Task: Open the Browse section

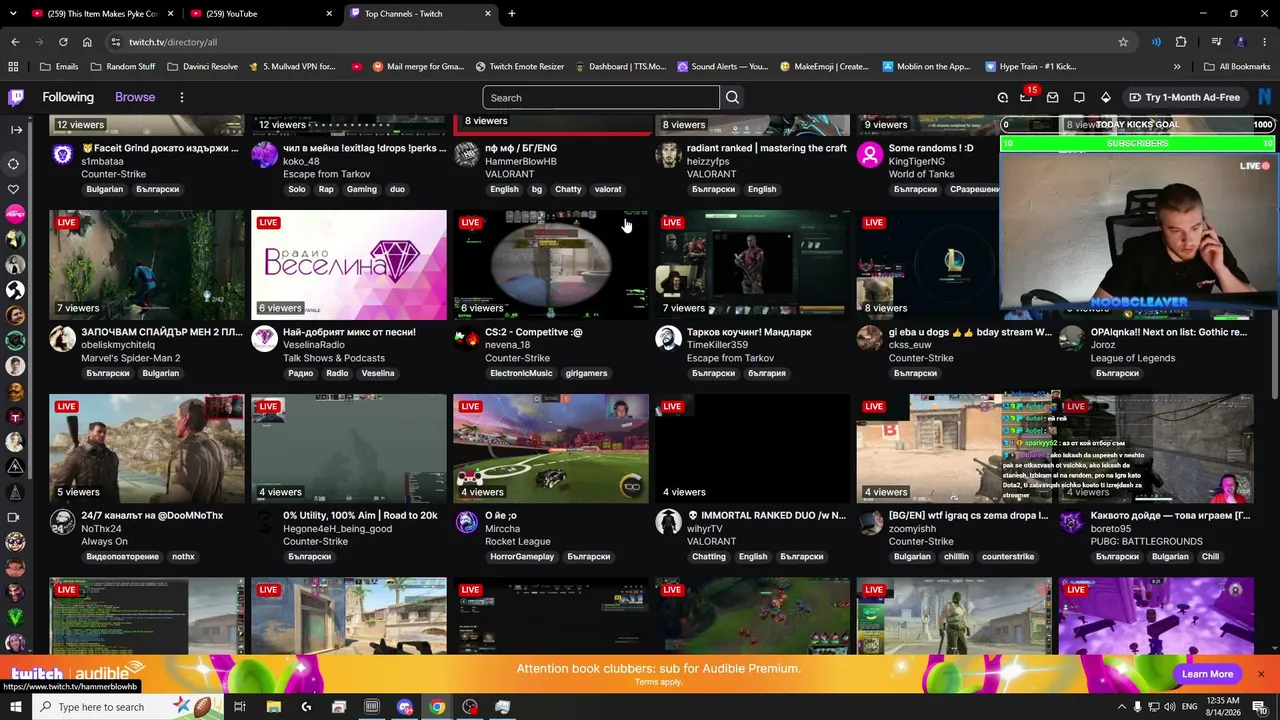Action: [135, 97]
